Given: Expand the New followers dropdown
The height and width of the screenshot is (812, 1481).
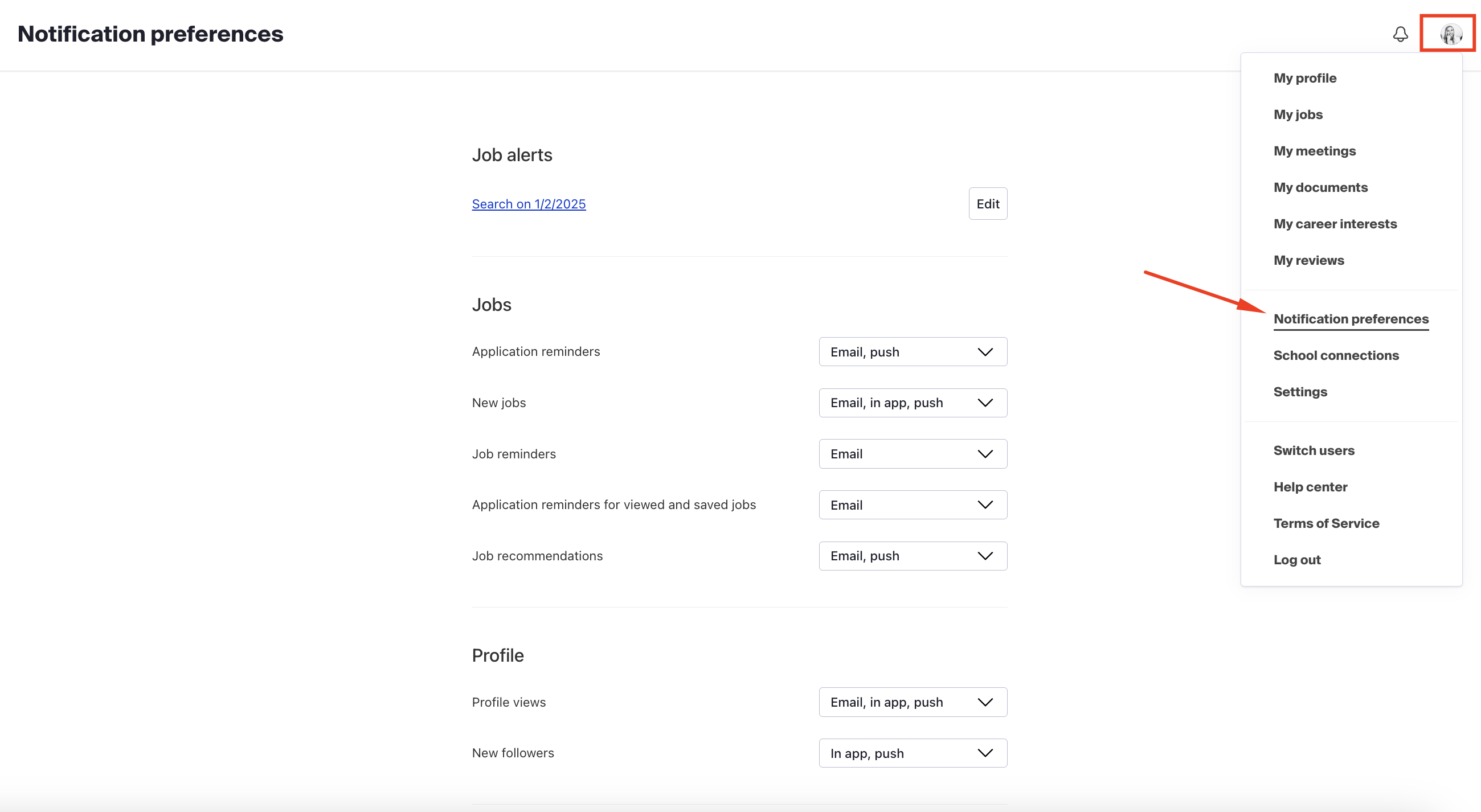Looking at the screenshot, I should pyautogui.click(x=913, y=753).
